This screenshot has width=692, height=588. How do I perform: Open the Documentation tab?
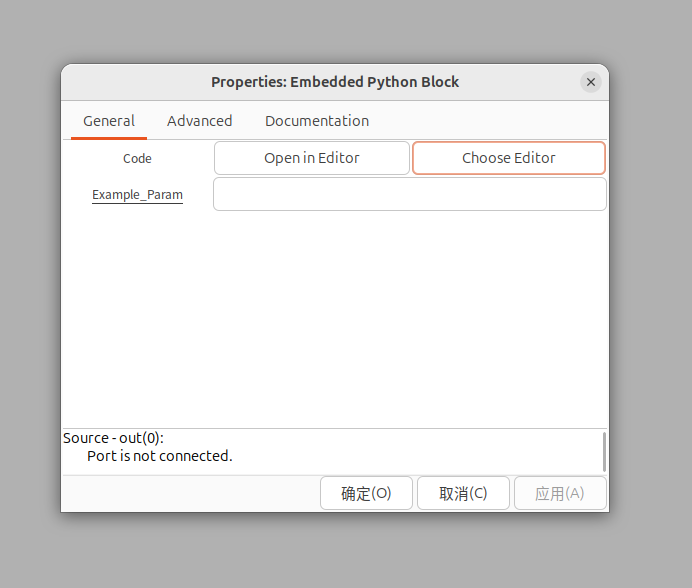(317, 121)
